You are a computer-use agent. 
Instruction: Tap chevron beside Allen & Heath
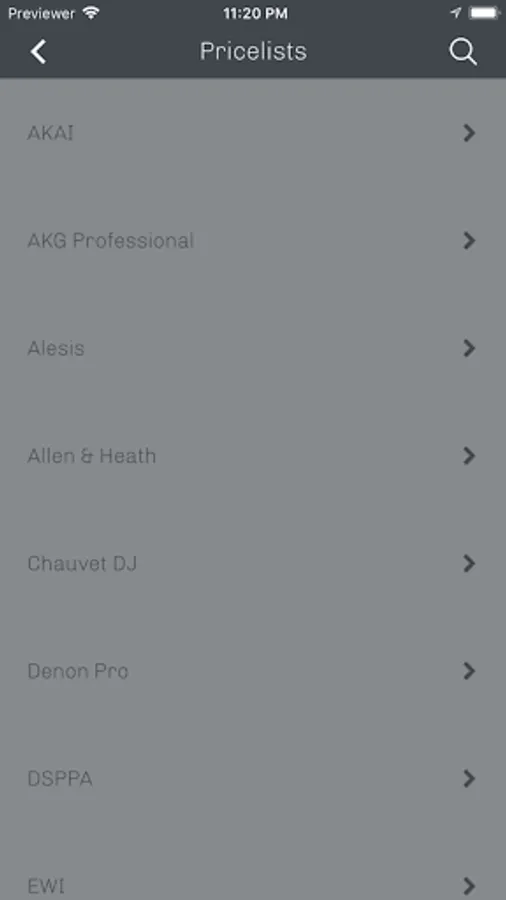[x=469, y=456]
